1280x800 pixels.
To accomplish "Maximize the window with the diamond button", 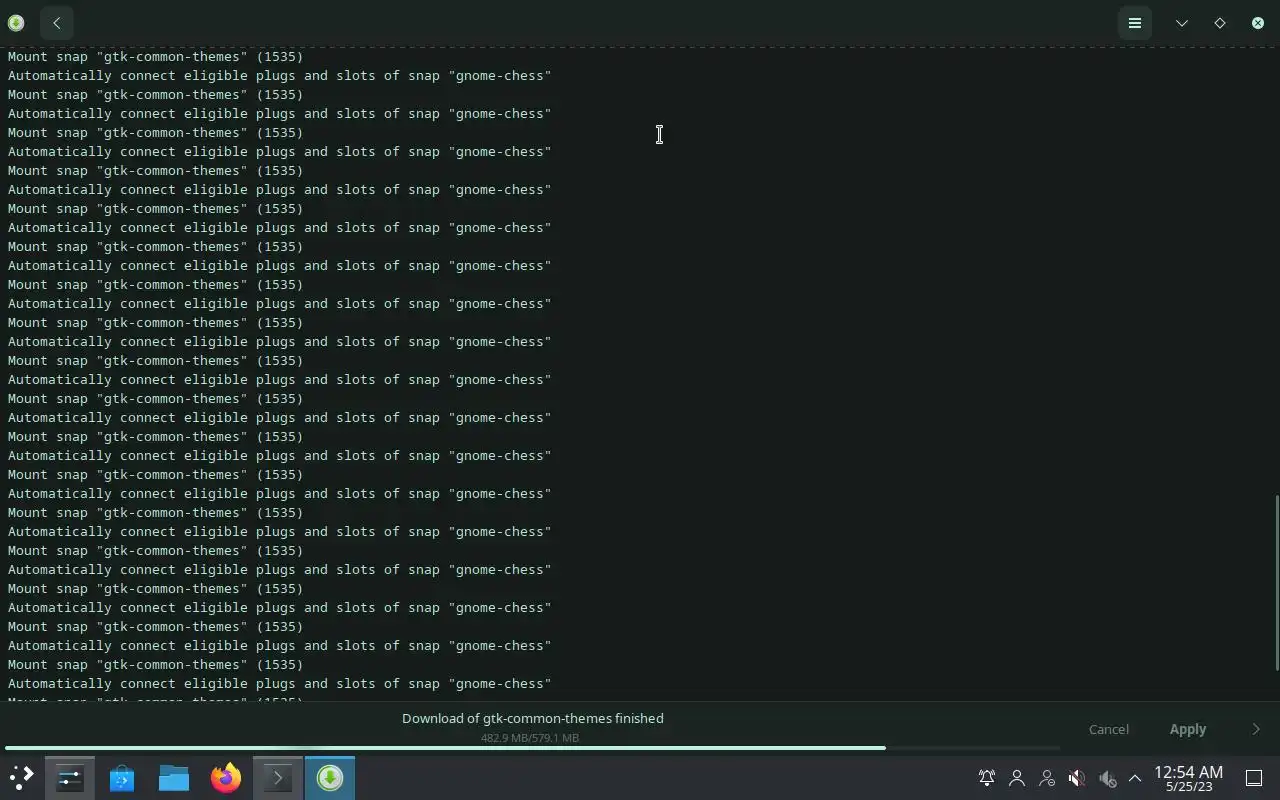I will click(1220, 23).
